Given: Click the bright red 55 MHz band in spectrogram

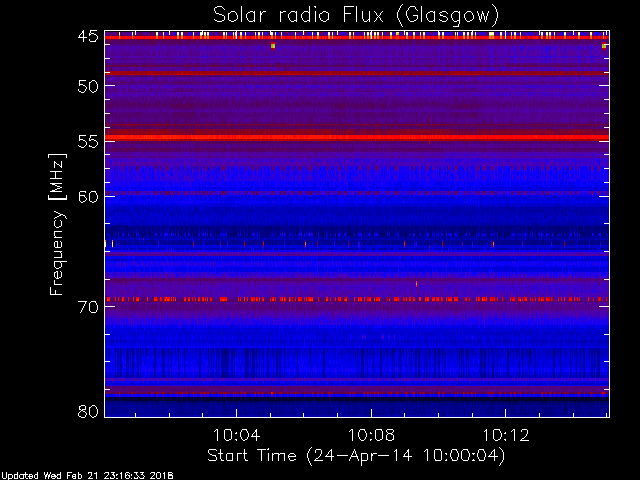Looking at the screenshot, I should (x=357, y=138).
